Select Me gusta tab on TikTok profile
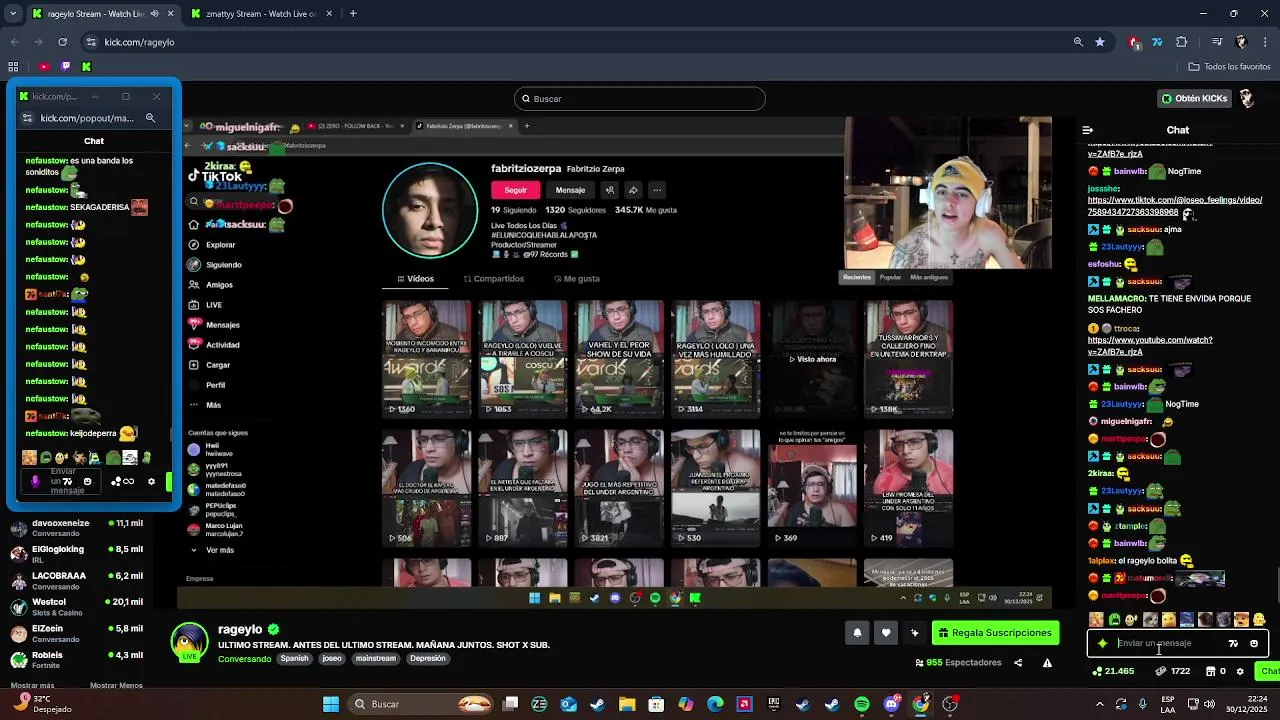This screenshot has width=1280, height=720. click(576, 279)
